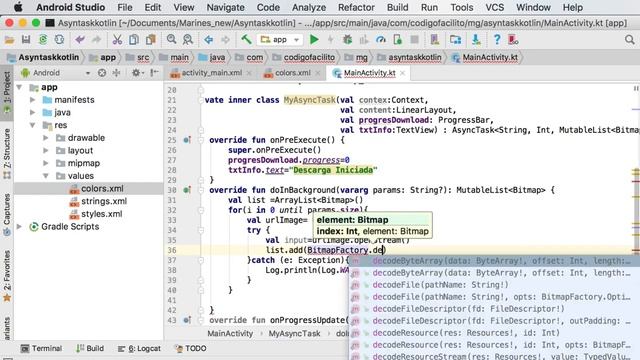The width and height of the screenshot is (640, 360).
Task: Select the MainActivity.kt tab
Action: [369, 73]
